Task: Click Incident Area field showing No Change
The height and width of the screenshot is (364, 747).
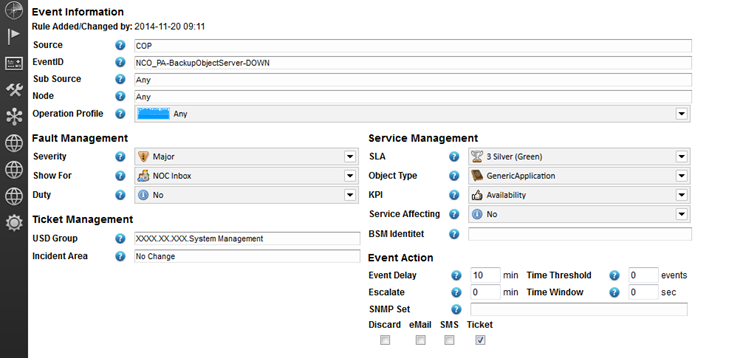Action: click(247, 256)
